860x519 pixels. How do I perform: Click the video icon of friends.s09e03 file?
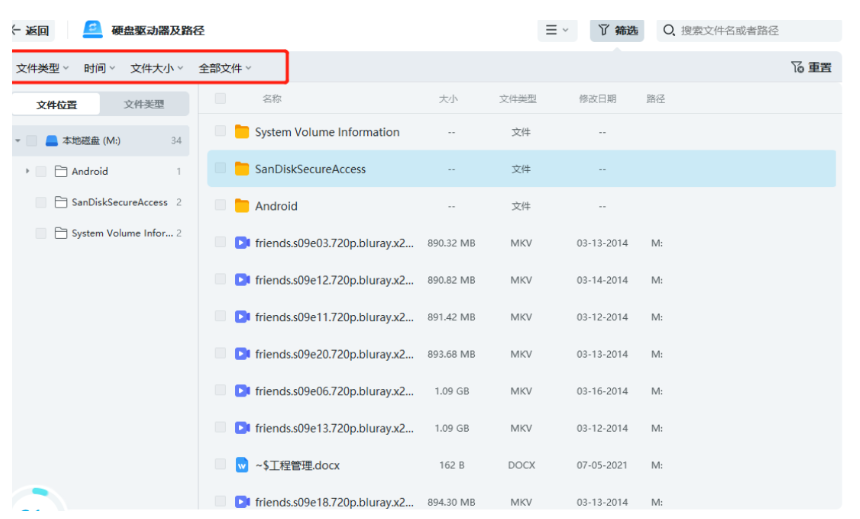(x=242, y=243)
